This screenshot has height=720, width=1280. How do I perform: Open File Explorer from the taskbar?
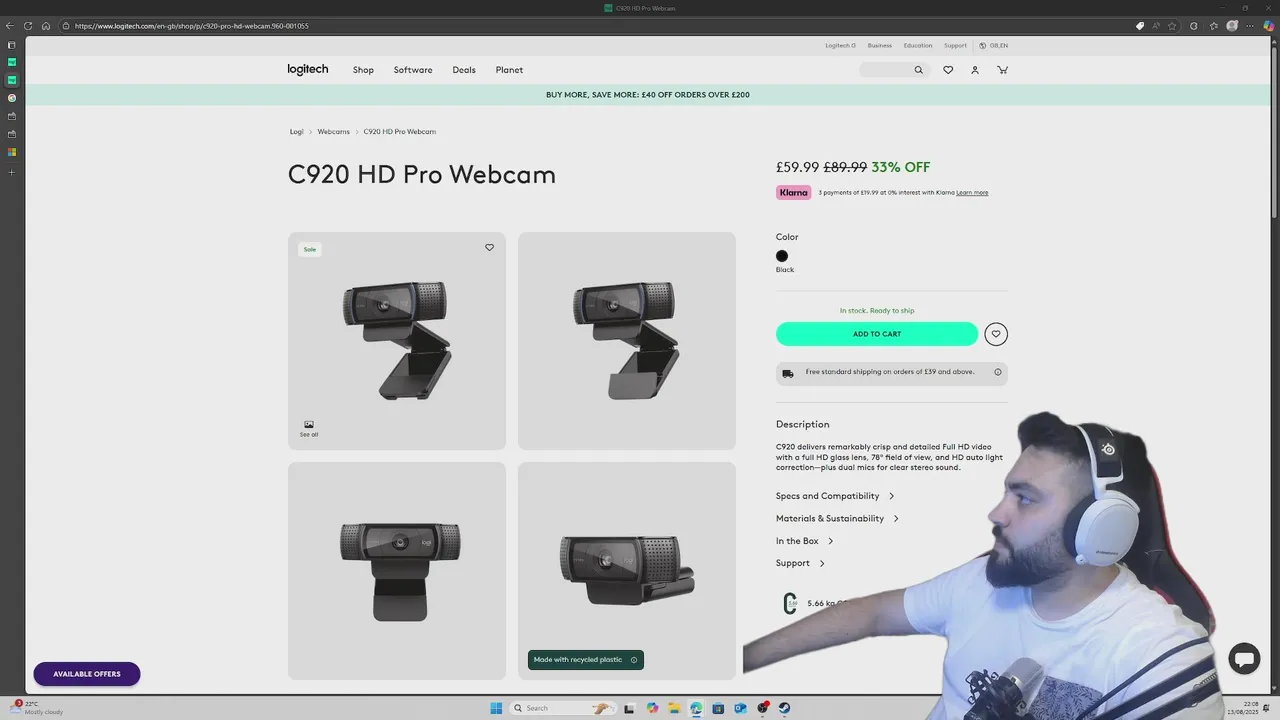coord(674,708)
